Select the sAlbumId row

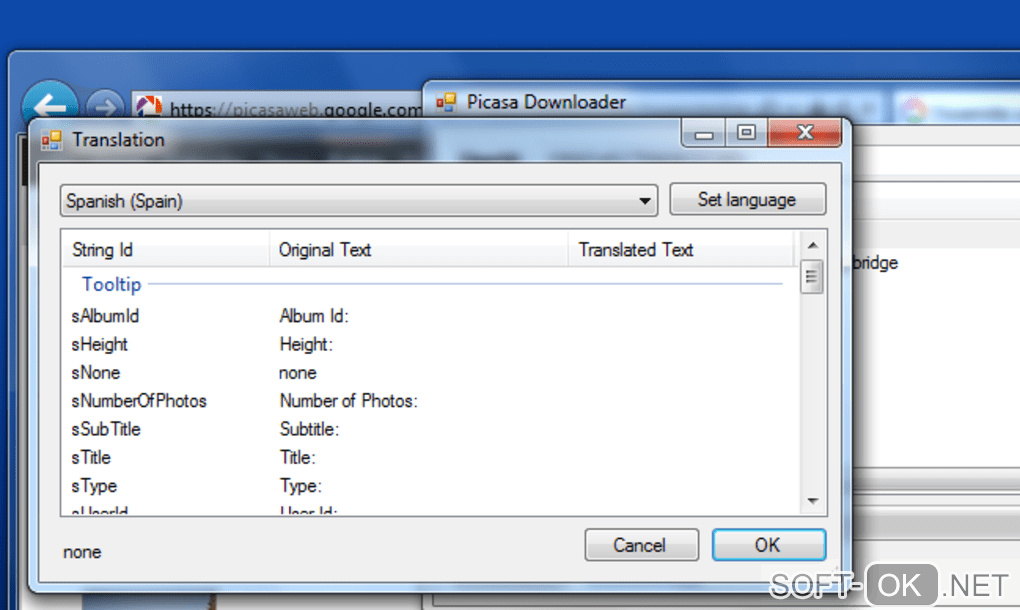tap(429, 316)
